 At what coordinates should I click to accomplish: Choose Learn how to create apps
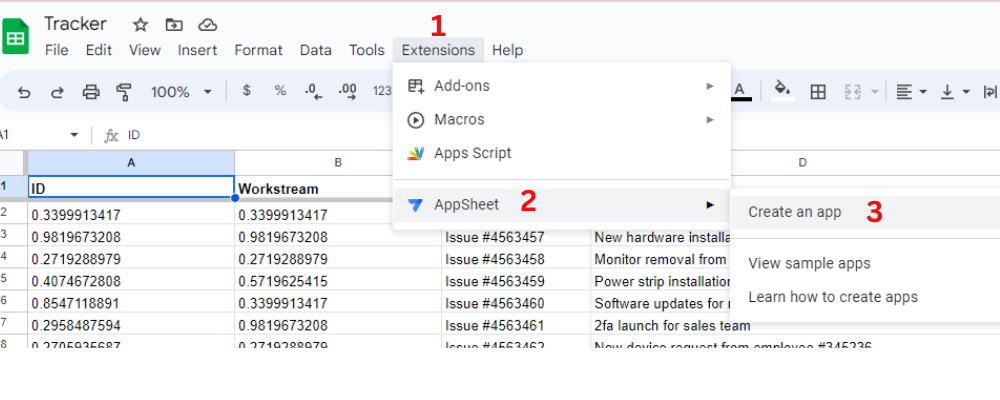tap(865, 297)
